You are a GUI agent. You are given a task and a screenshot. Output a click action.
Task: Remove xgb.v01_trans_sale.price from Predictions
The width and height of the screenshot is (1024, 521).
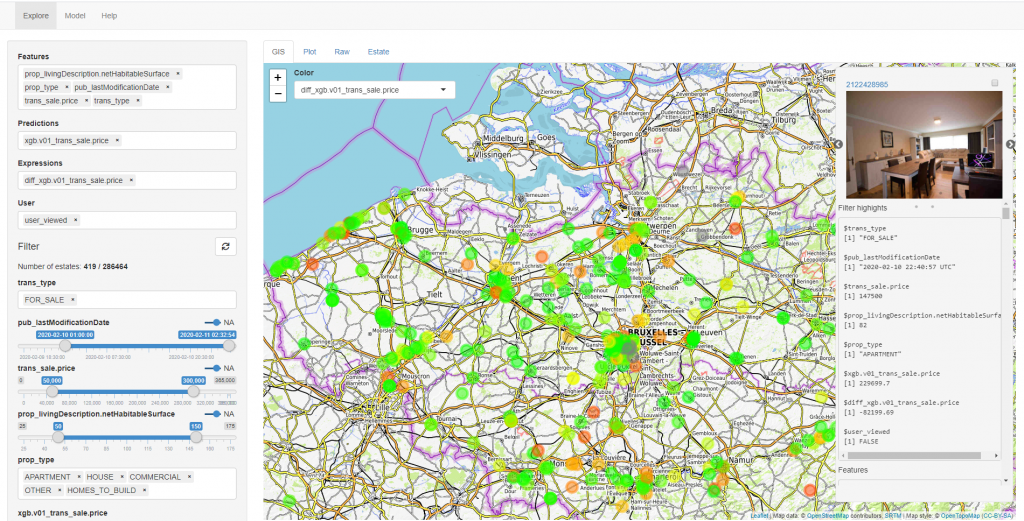point(116,140)
